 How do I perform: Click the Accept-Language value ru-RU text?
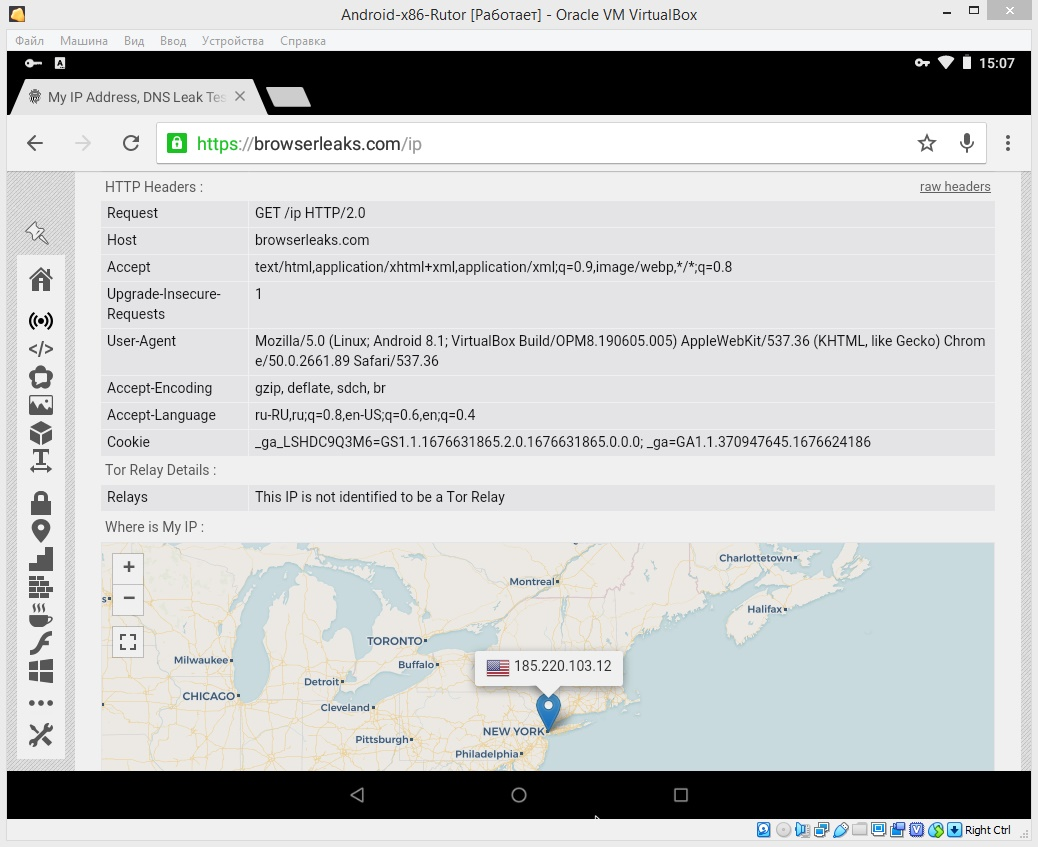365,415
